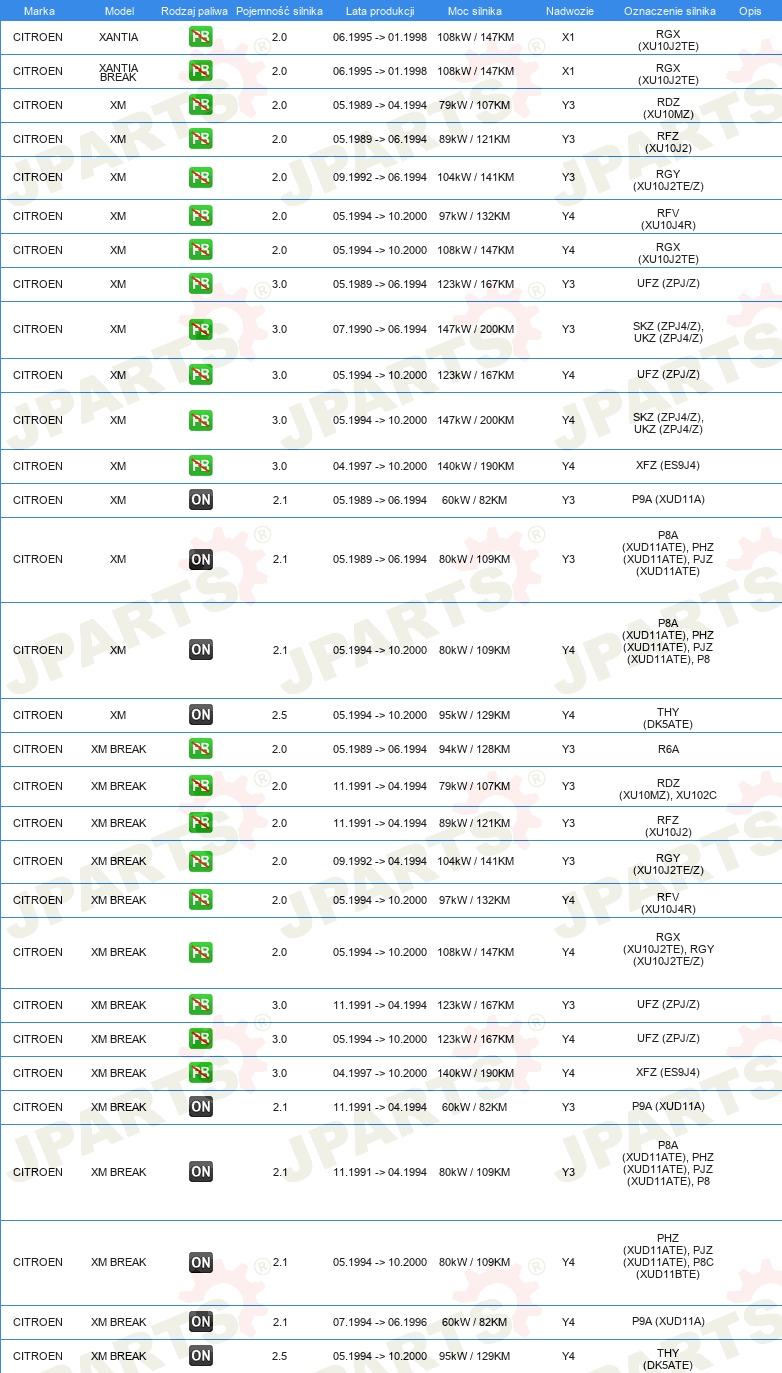This screenshot has height=1373, width=782.
Task: Click the 147kW / 200KM cell in the 07.1990 row
Action: 475,329
